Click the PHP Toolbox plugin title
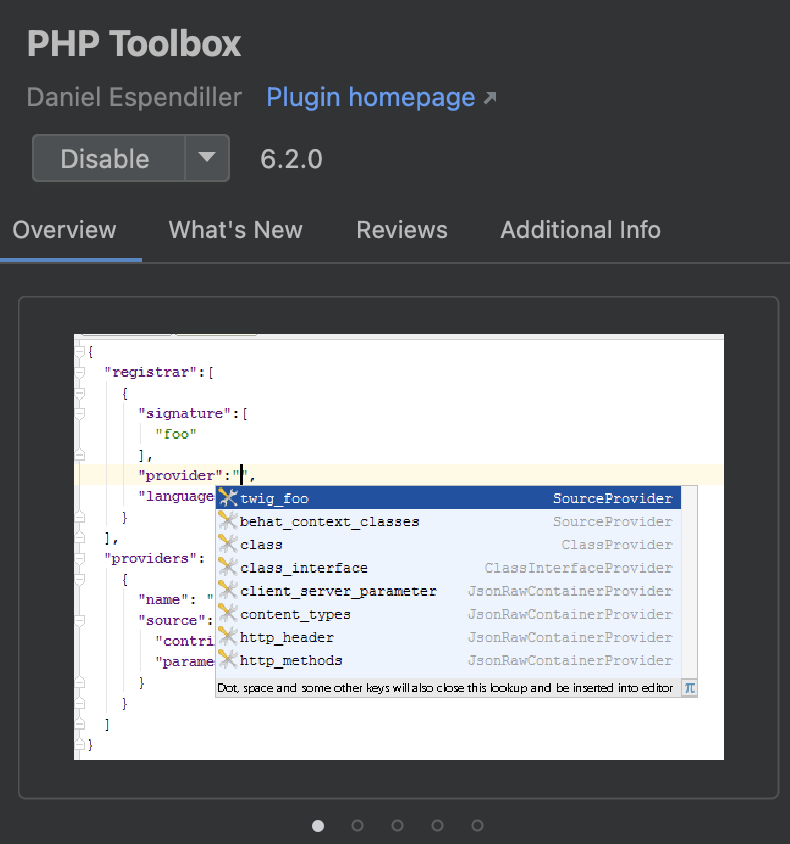Image resolution: width=790 pixels, height=844 pixels. 134,44
